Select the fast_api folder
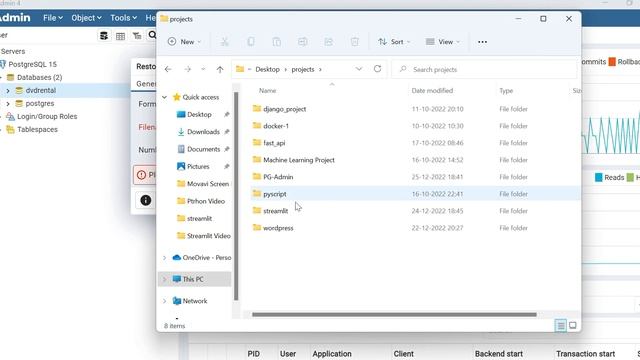Viewport: 640px width, 360px height. click(x=269, y=143)
